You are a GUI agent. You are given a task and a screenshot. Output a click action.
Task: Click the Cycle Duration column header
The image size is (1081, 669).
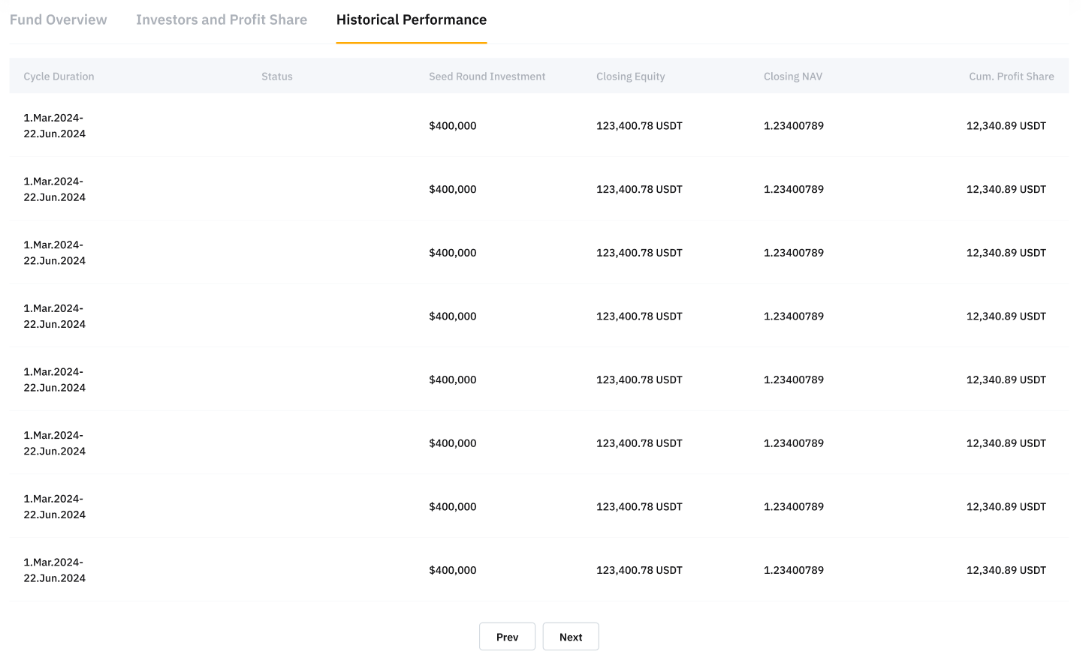[59, 77]
